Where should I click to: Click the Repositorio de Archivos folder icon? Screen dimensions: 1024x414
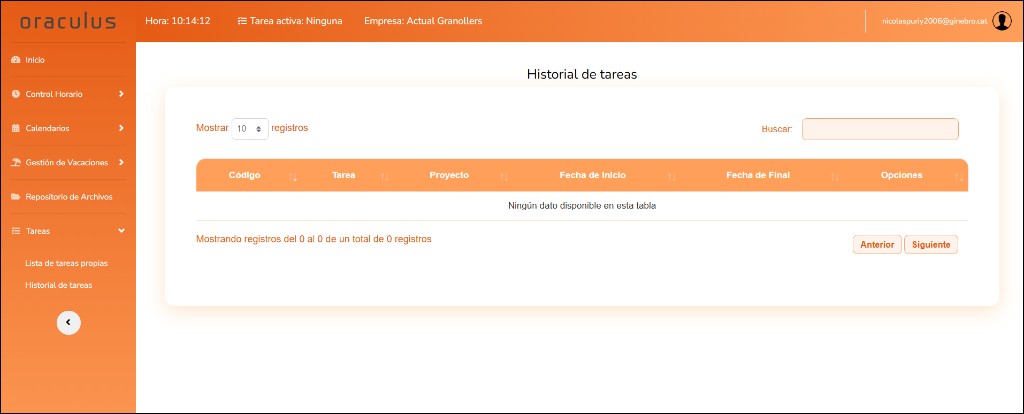point(16,197)
